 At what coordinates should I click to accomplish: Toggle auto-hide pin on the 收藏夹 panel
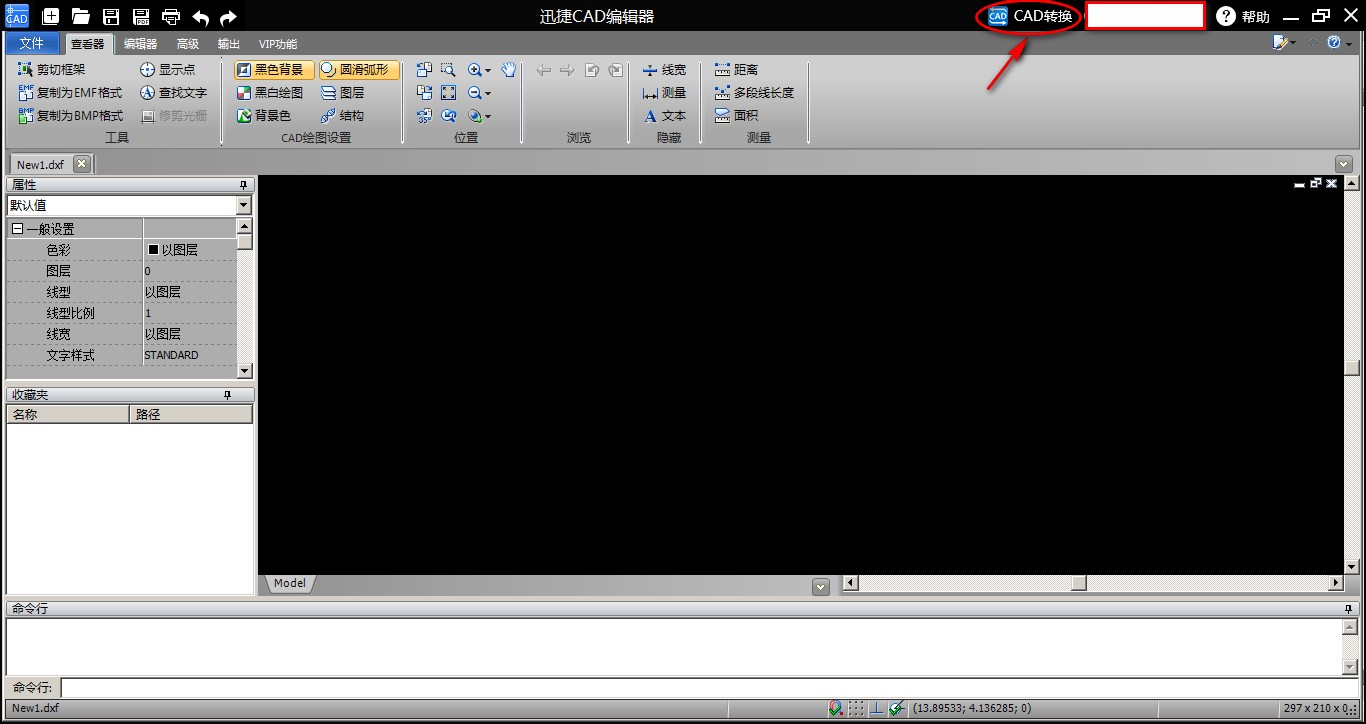coord(227,395)
